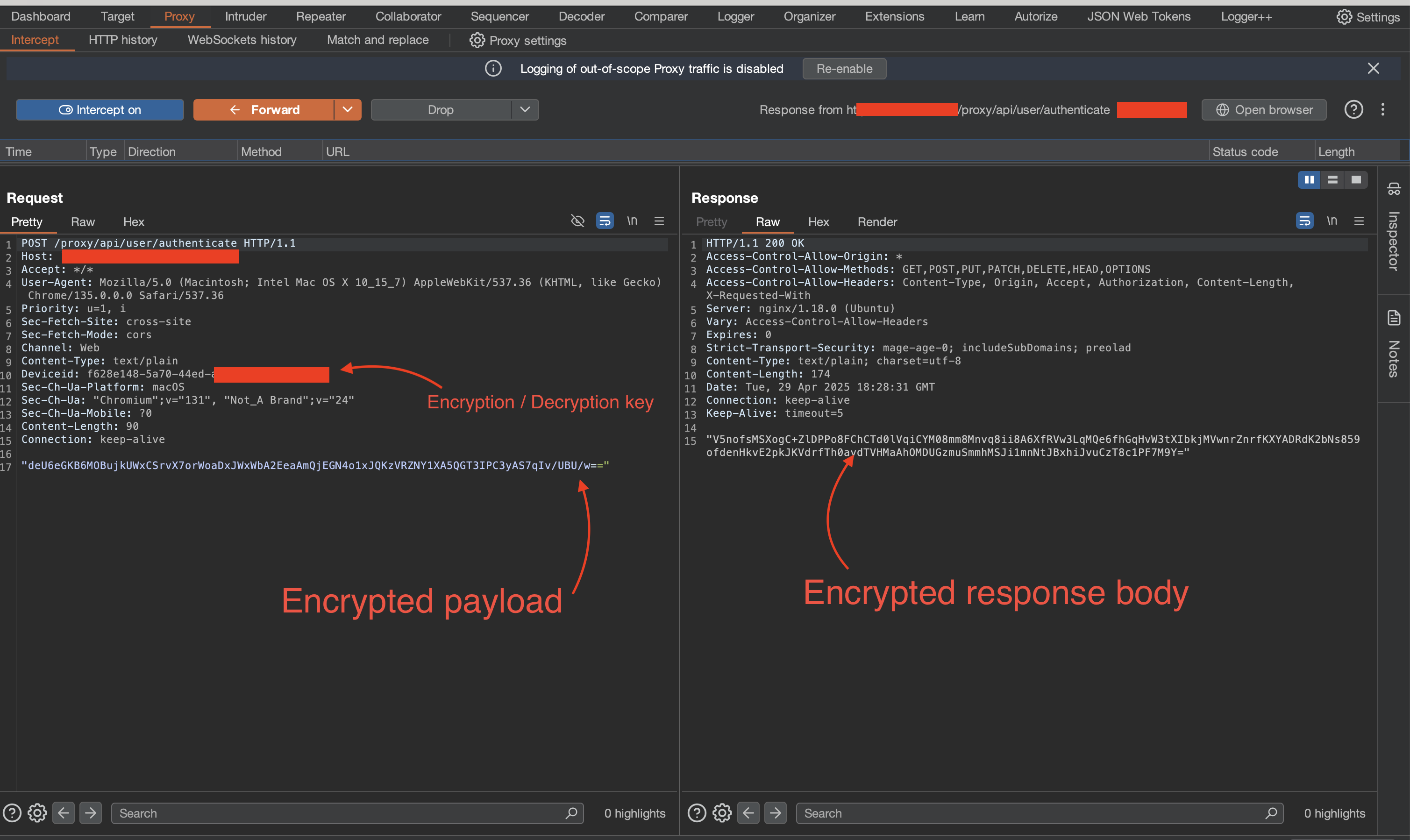Screen dimensions: 1410x840
Task: Click Response search help icon
Action: (697, 813)
